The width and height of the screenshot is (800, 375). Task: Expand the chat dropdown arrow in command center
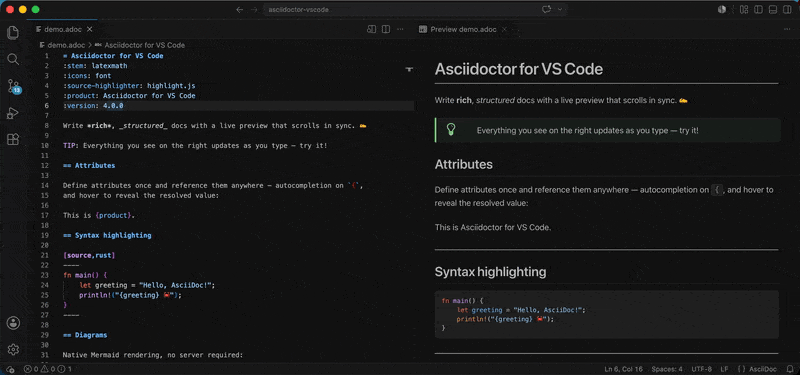tap(560, 10)
